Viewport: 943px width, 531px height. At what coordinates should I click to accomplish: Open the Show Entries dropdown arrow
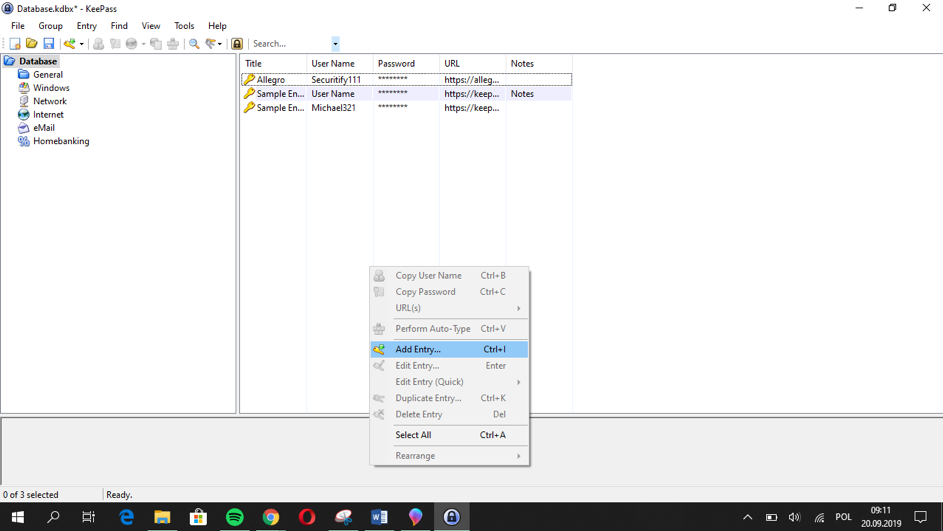coord(220,44)
